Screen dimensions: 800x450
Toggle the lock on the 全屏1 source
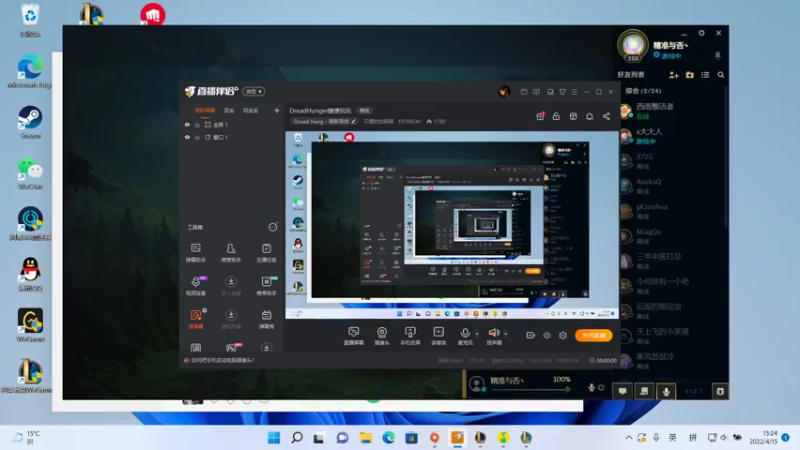197,124
